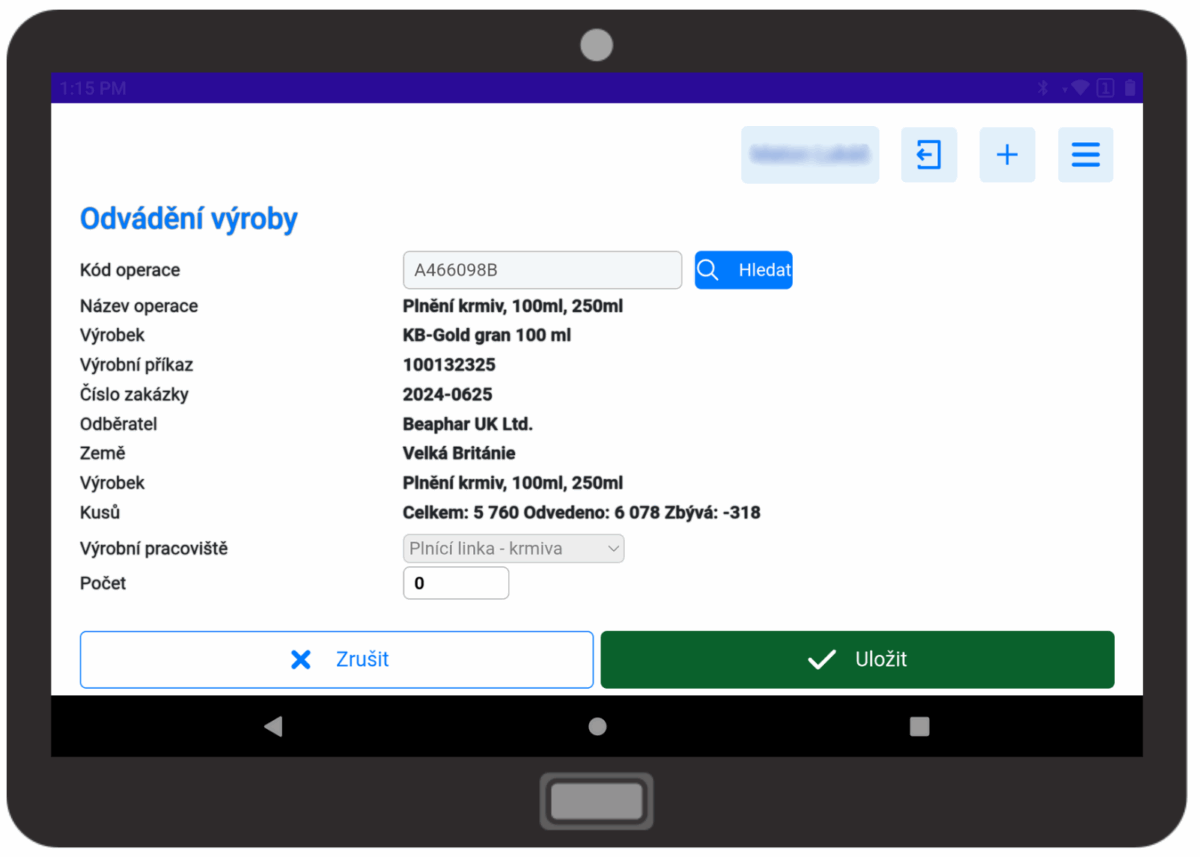The width and height of the screenshot is (1200, 857).
Task: Click the blurred user name button
Action: tap(809, 155)
